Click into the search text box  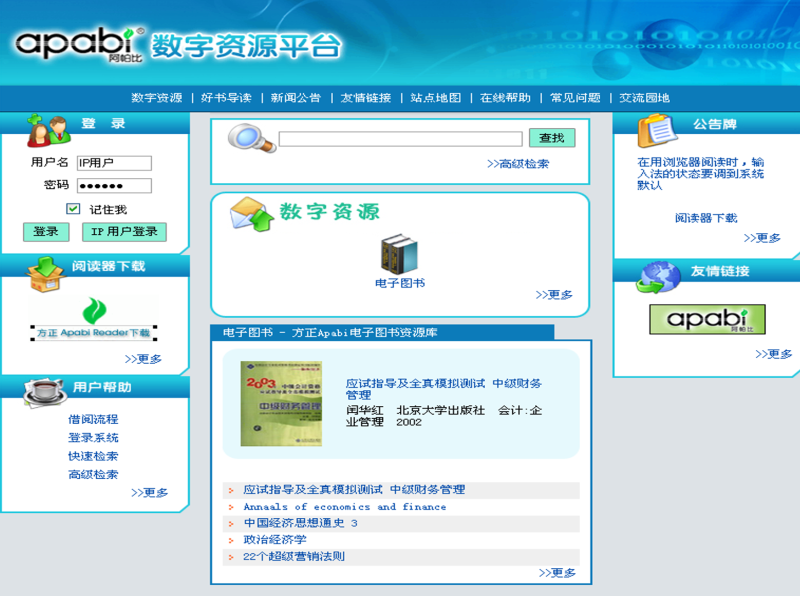point(401,139)
